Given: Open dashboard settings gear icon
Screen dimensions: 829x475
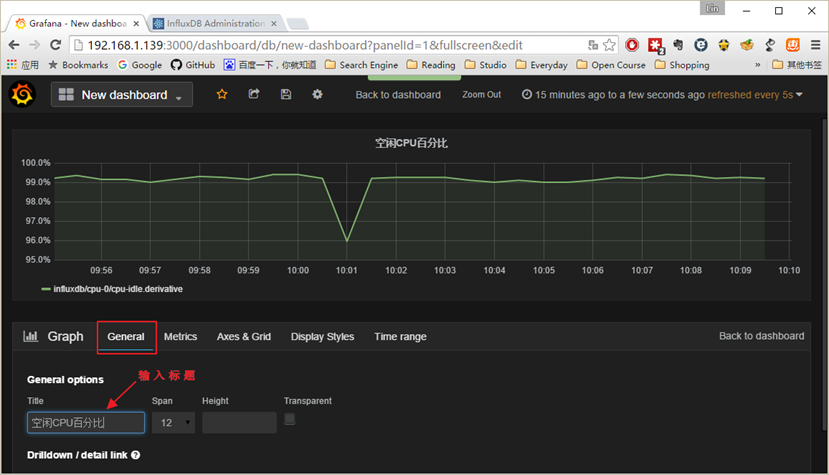Looking at the screenshot, I should pos(318,94).
